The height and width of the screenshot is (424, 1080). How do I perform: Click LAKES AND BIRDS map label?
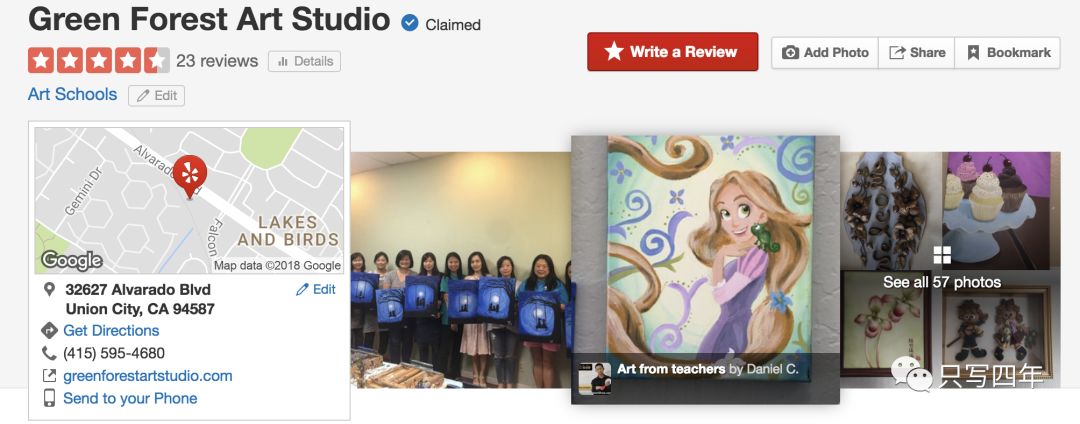click(289, 231)
